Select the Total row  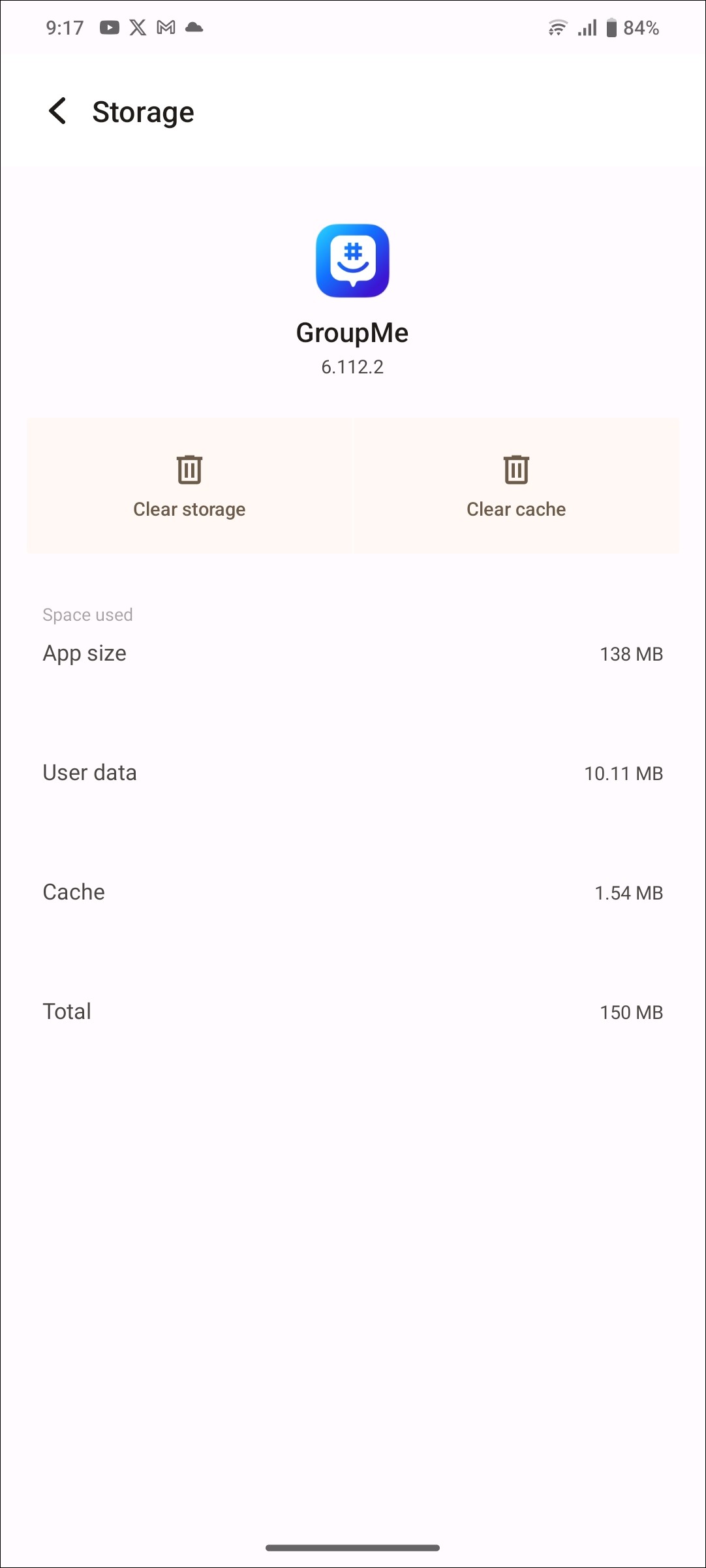pyautogui.click(x=352, y=1012)
